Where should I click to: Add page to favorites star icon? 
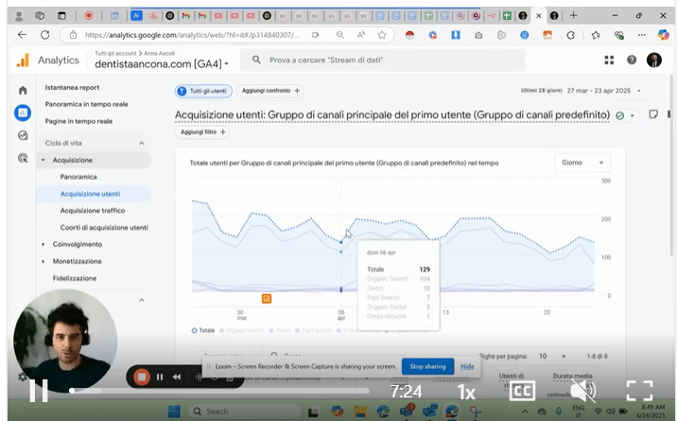coord(382,35)
